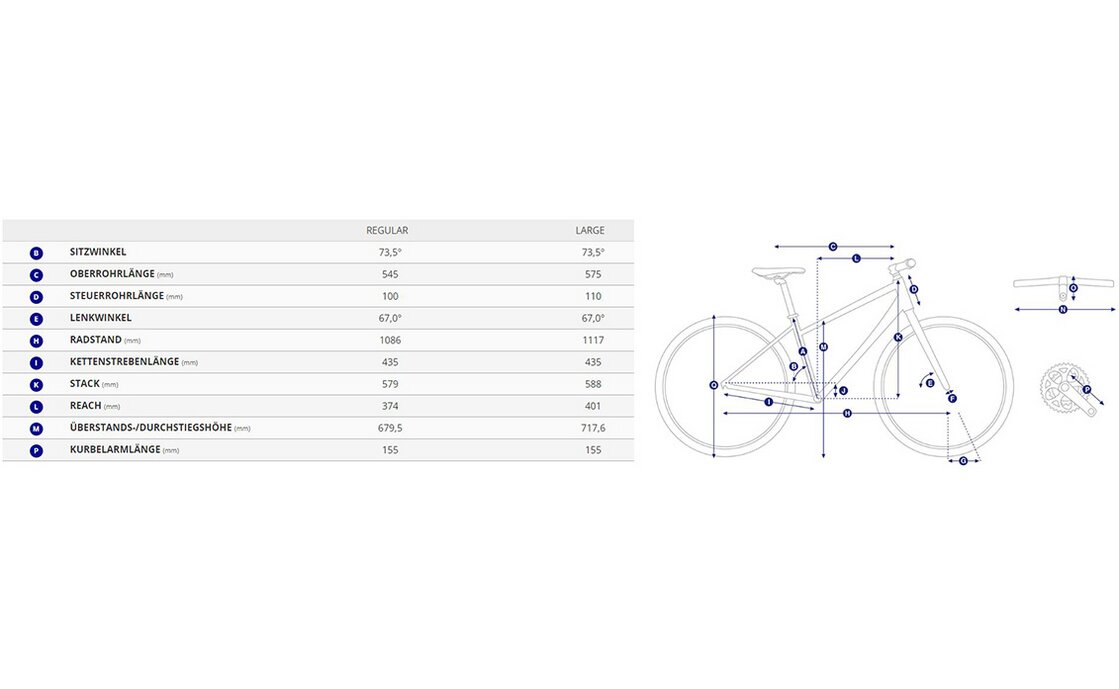Image resolution: width=1119 pixels, height=689 pixels.
Task: Select the J marker near bottom bracket
Action: (x=843, y=390)
